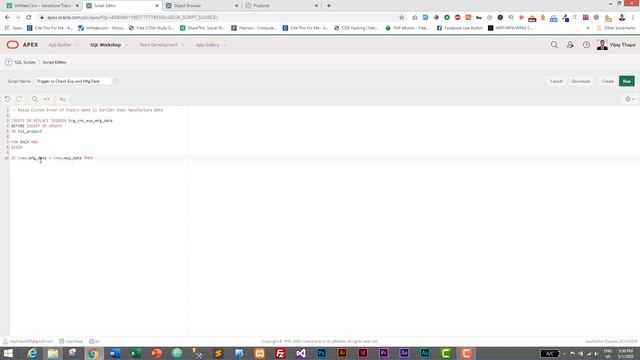Open the App Builder menu

[x=60, y=45]
